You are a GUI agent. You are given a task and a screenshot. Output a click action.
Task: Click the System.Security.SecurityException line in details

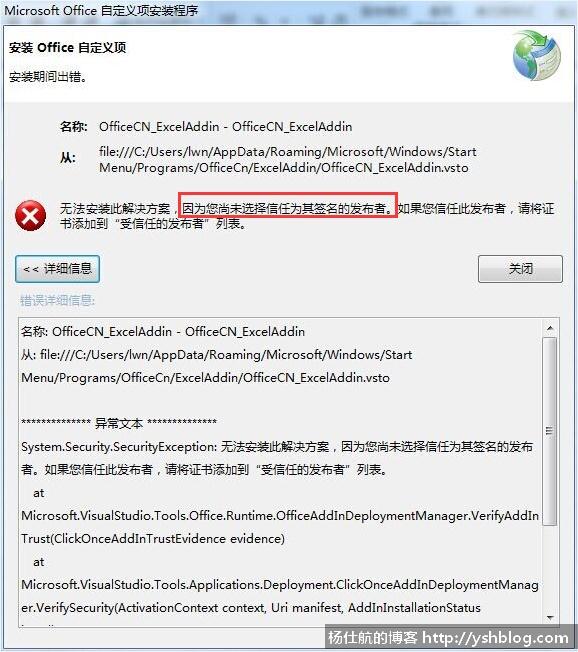277,458
